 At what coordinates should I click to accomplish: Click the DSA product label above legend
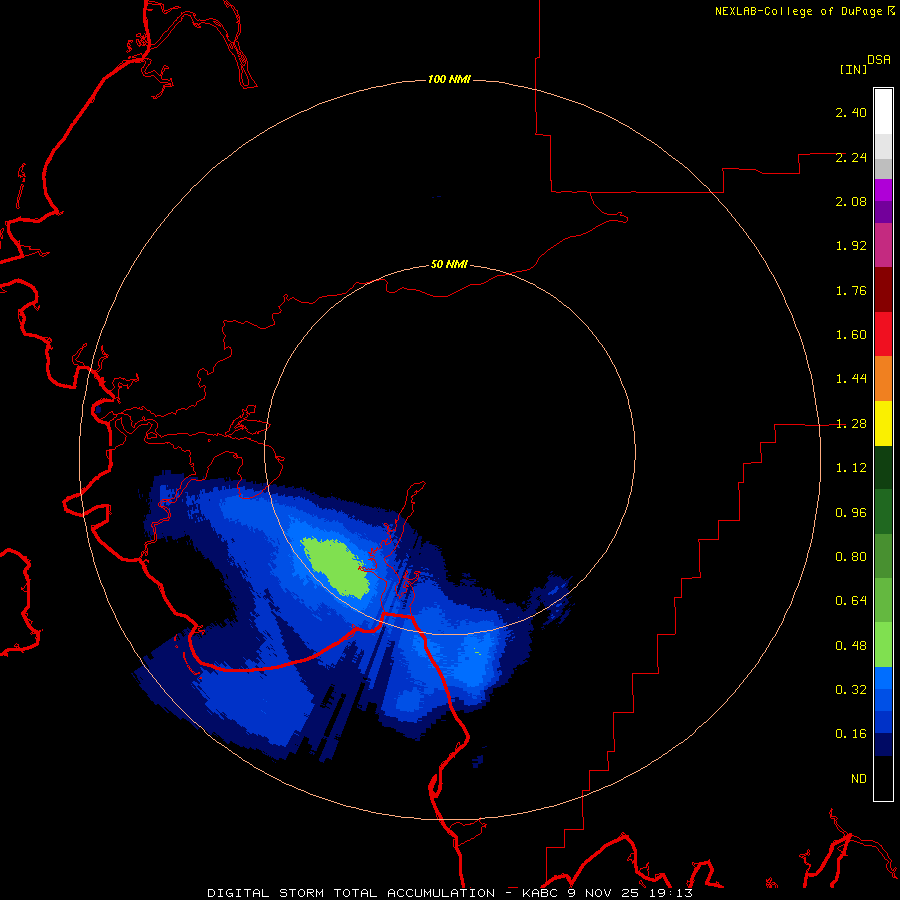(879, 59)
